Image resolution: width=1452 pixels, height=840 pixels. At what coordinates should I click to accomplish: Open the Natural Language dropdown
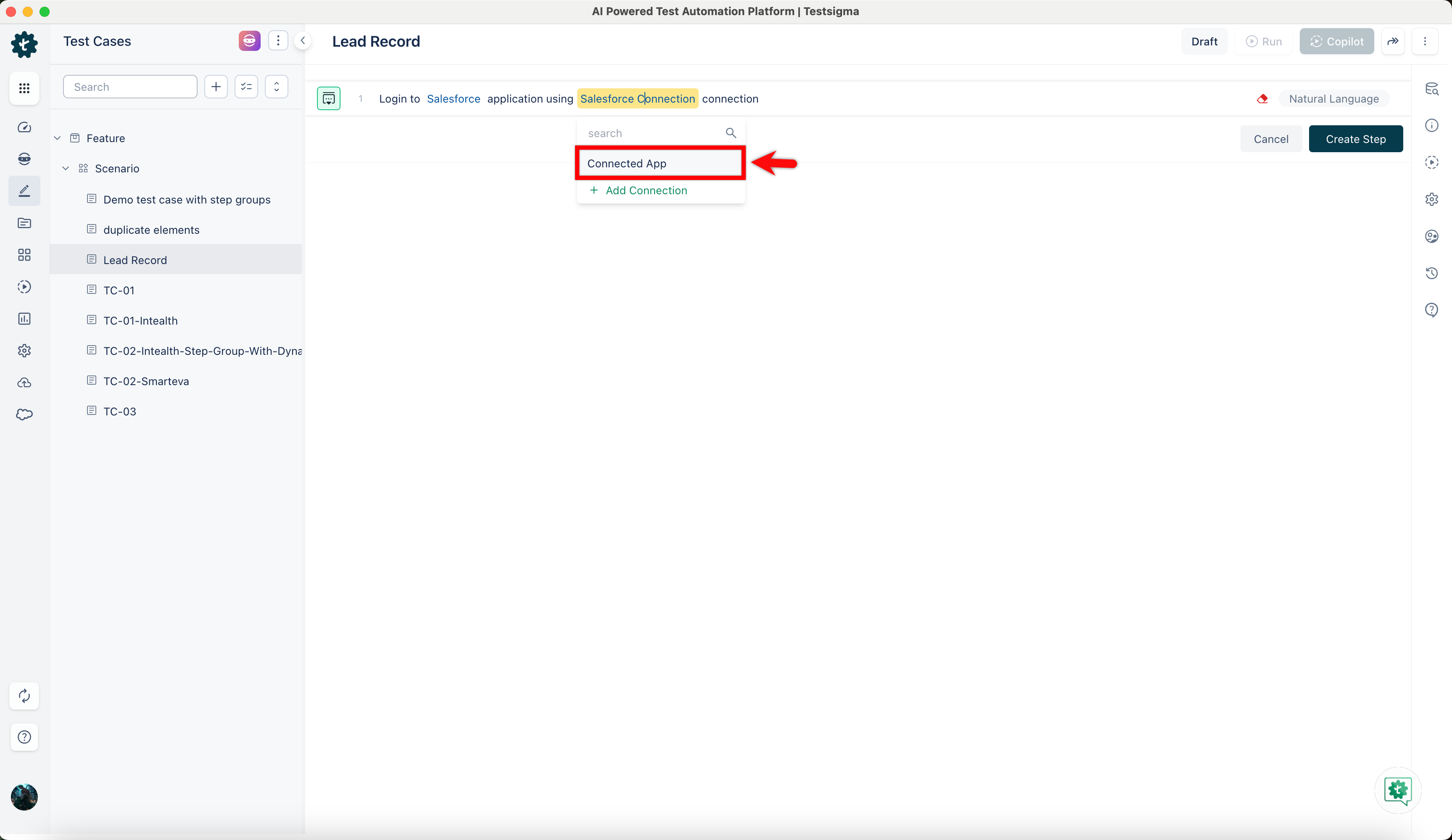tap(1334, 98)
